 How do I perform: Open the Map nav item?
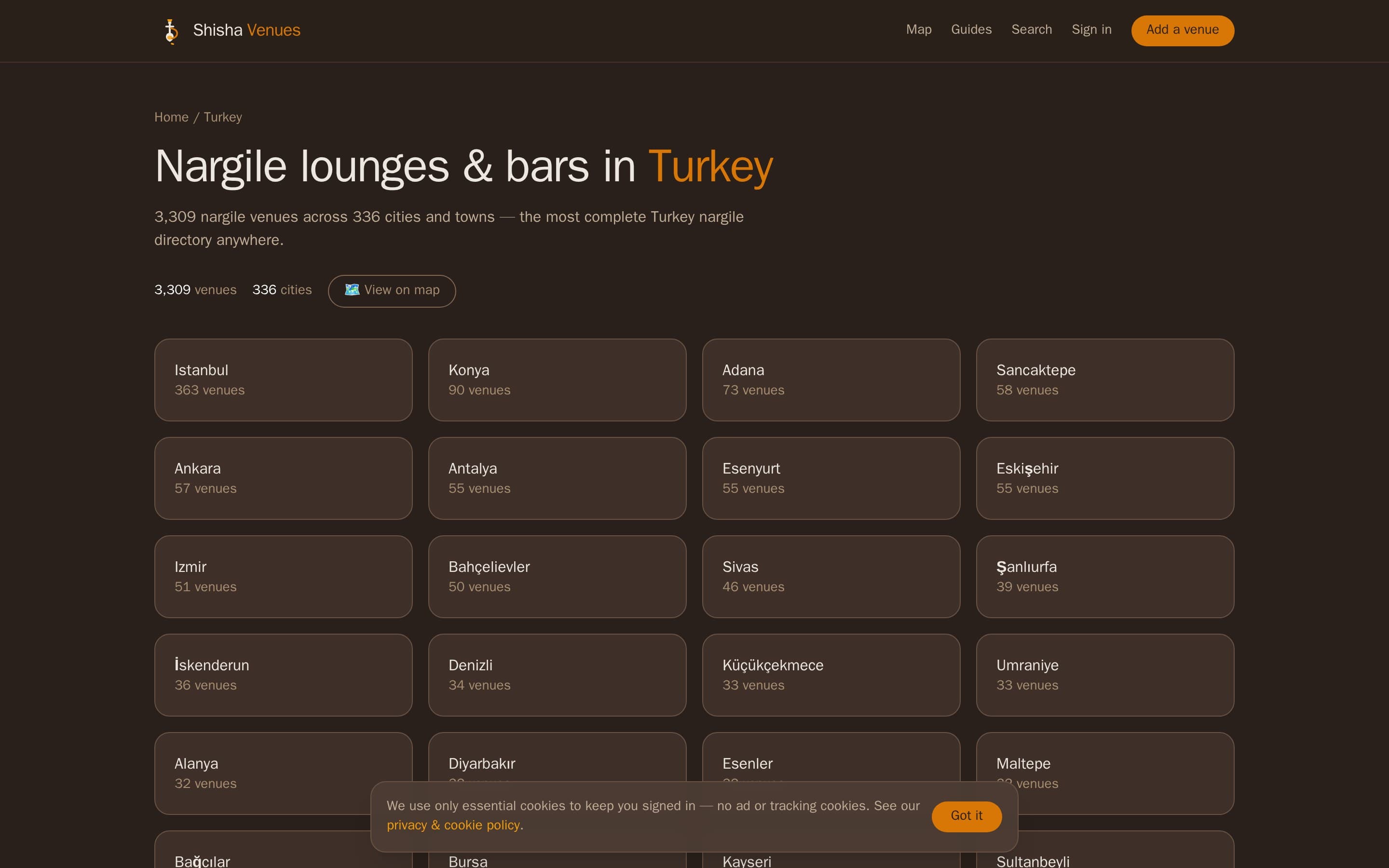click(918, 30)
